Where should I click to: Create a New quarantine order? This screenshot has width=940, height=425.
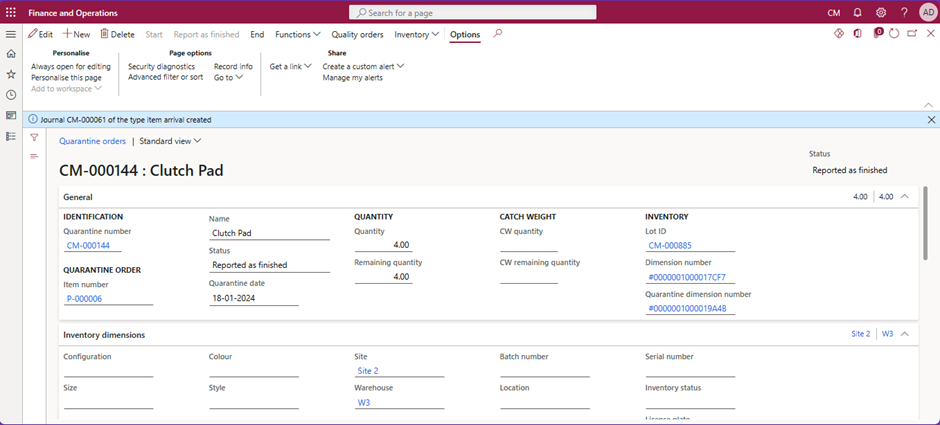[x=77, y=35]
